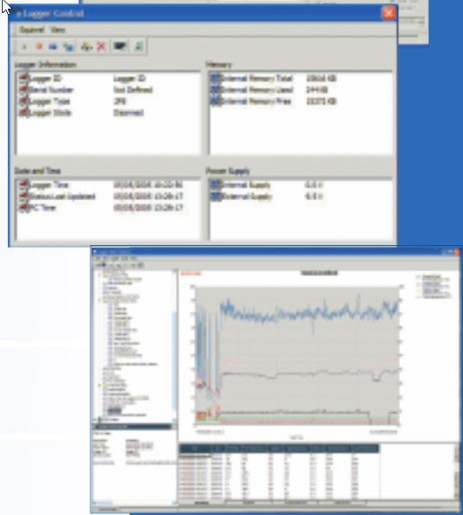The width and height of the screenshot is (463, 515).
Task: Expand the topmost folder in channel tree
Action: pos(100,275)
